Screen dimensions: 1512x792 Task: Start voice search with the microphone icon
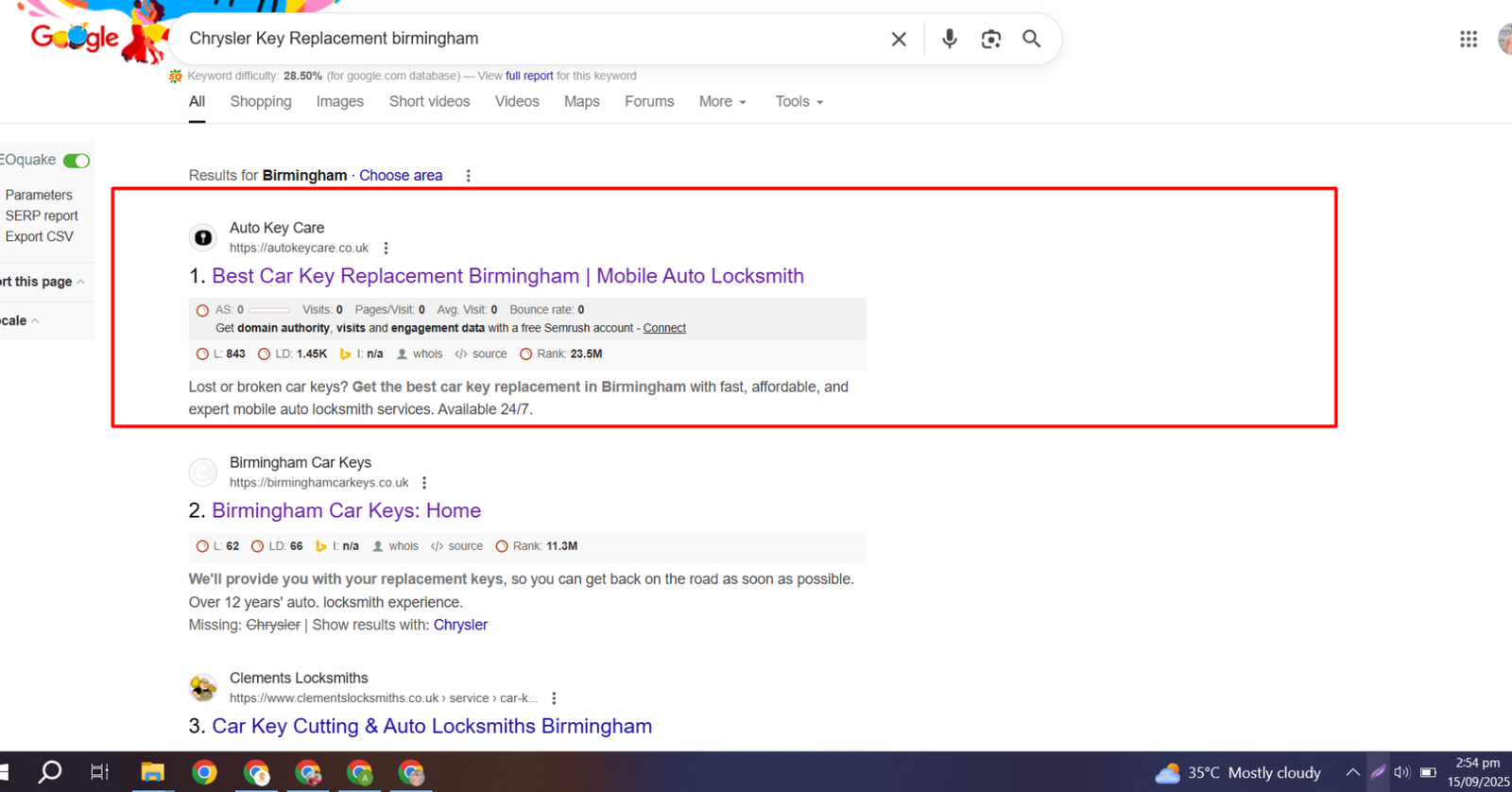949,39
